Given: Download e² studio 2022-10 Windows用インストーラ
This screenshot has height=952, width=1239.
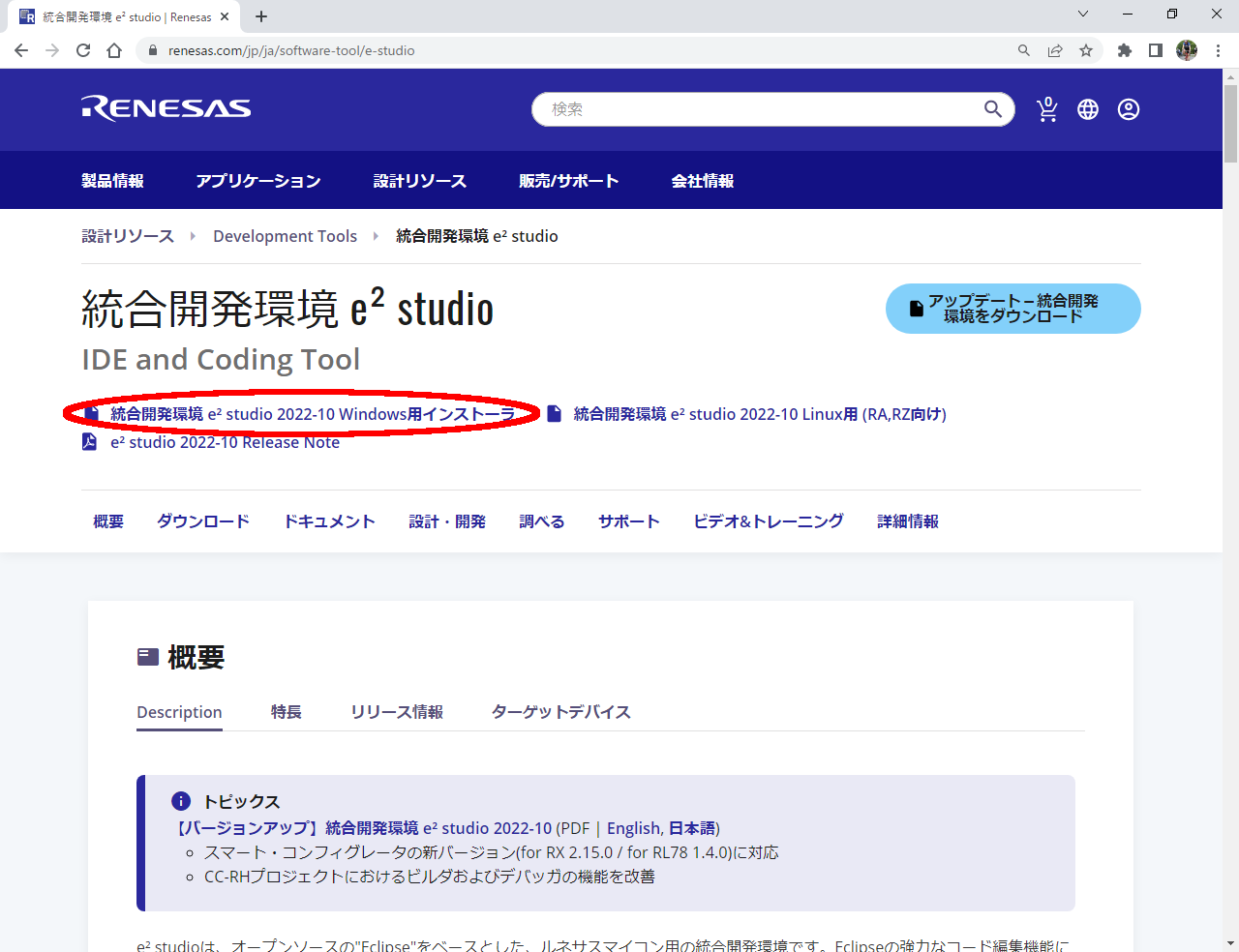Looking at the screenshot, I should click(x=313, y=414).
